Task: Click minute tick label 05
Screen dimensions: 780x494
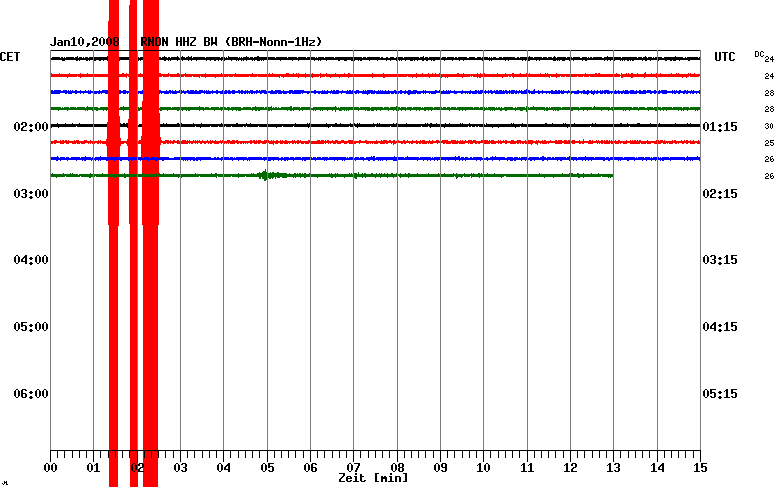Action: tap(267, 468)
